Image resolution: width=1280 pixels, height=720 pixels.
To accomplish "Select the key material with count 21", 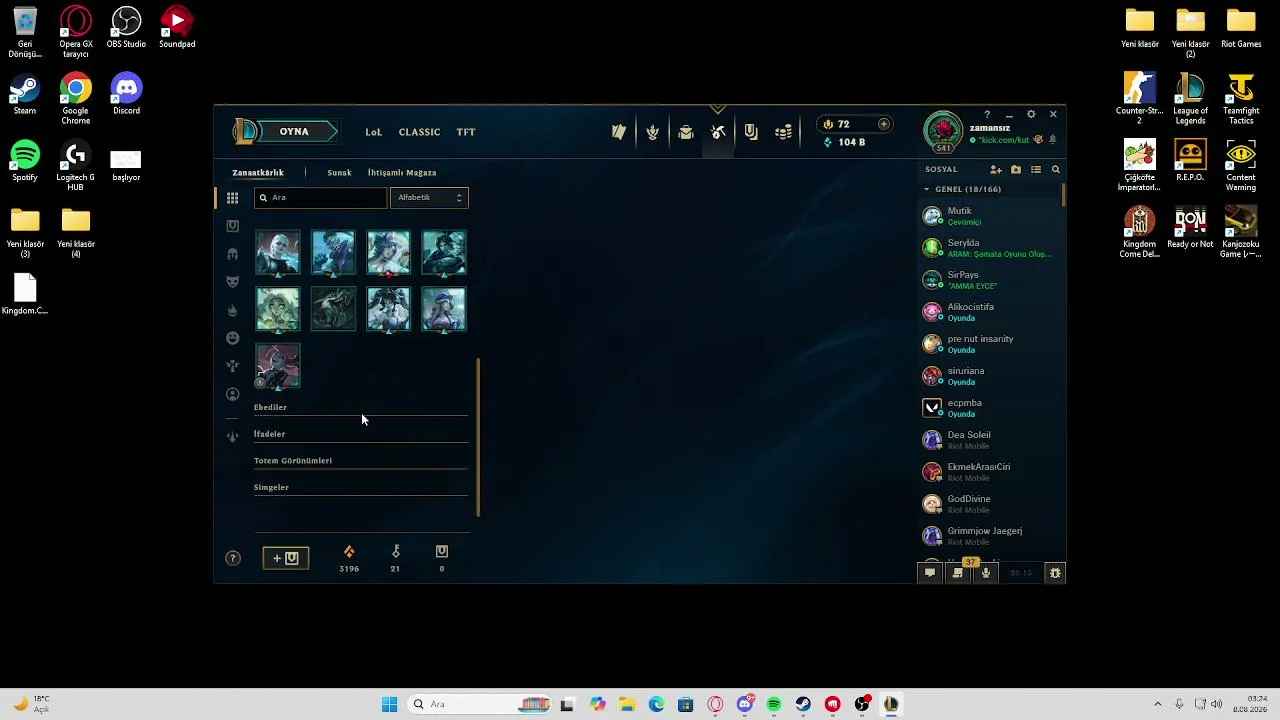I will pos(395,558).
